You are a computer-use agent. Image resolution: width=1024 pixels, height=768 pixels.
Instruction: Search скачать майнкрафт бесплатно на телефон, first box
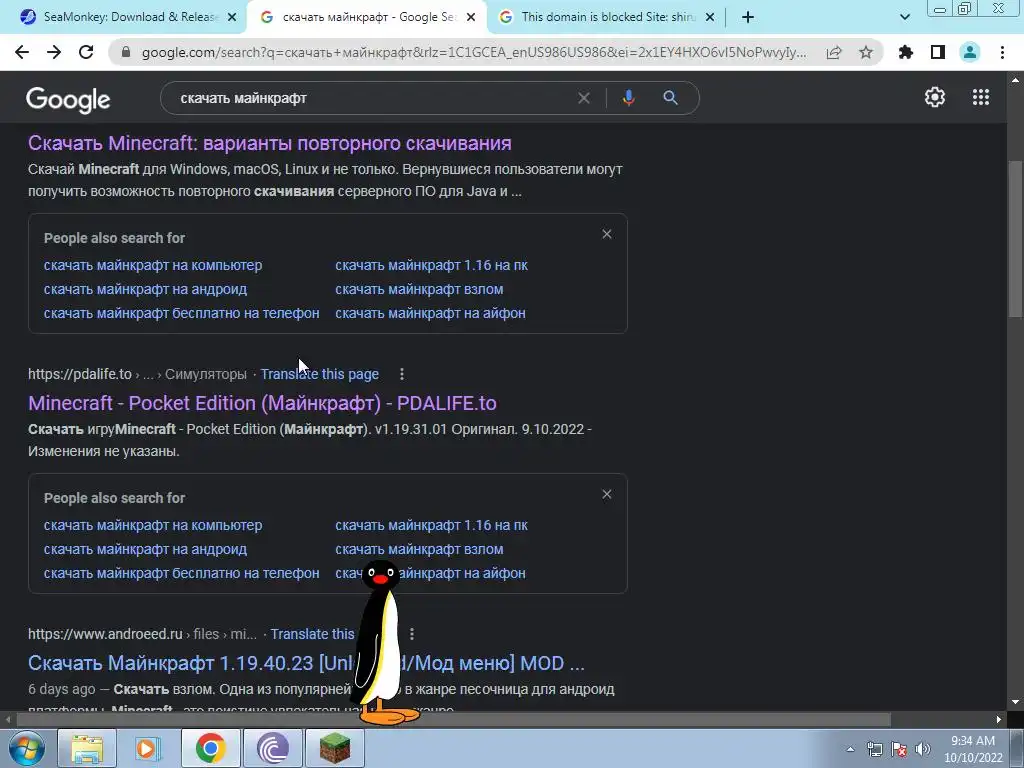pos(182,313)
